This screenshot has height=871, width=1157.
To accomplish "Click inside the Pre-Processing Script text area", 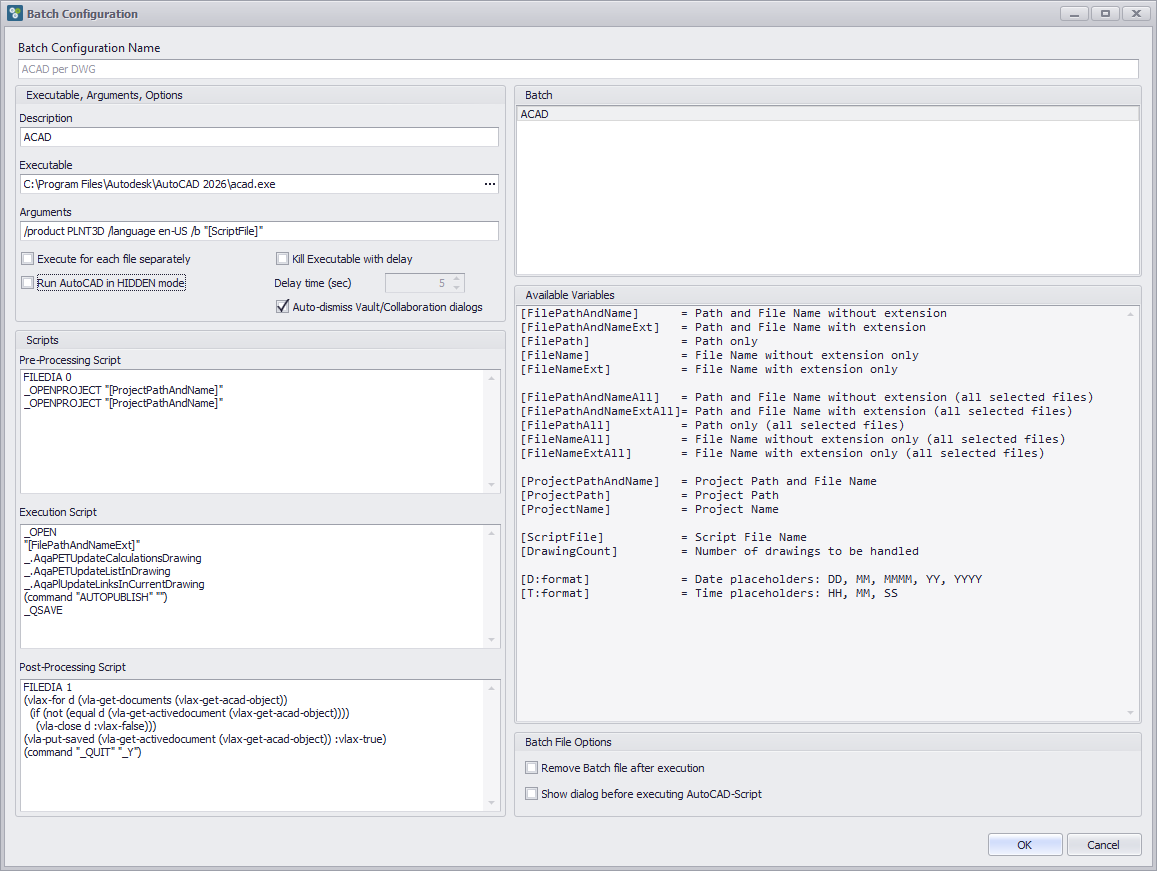I will point(252,431).
